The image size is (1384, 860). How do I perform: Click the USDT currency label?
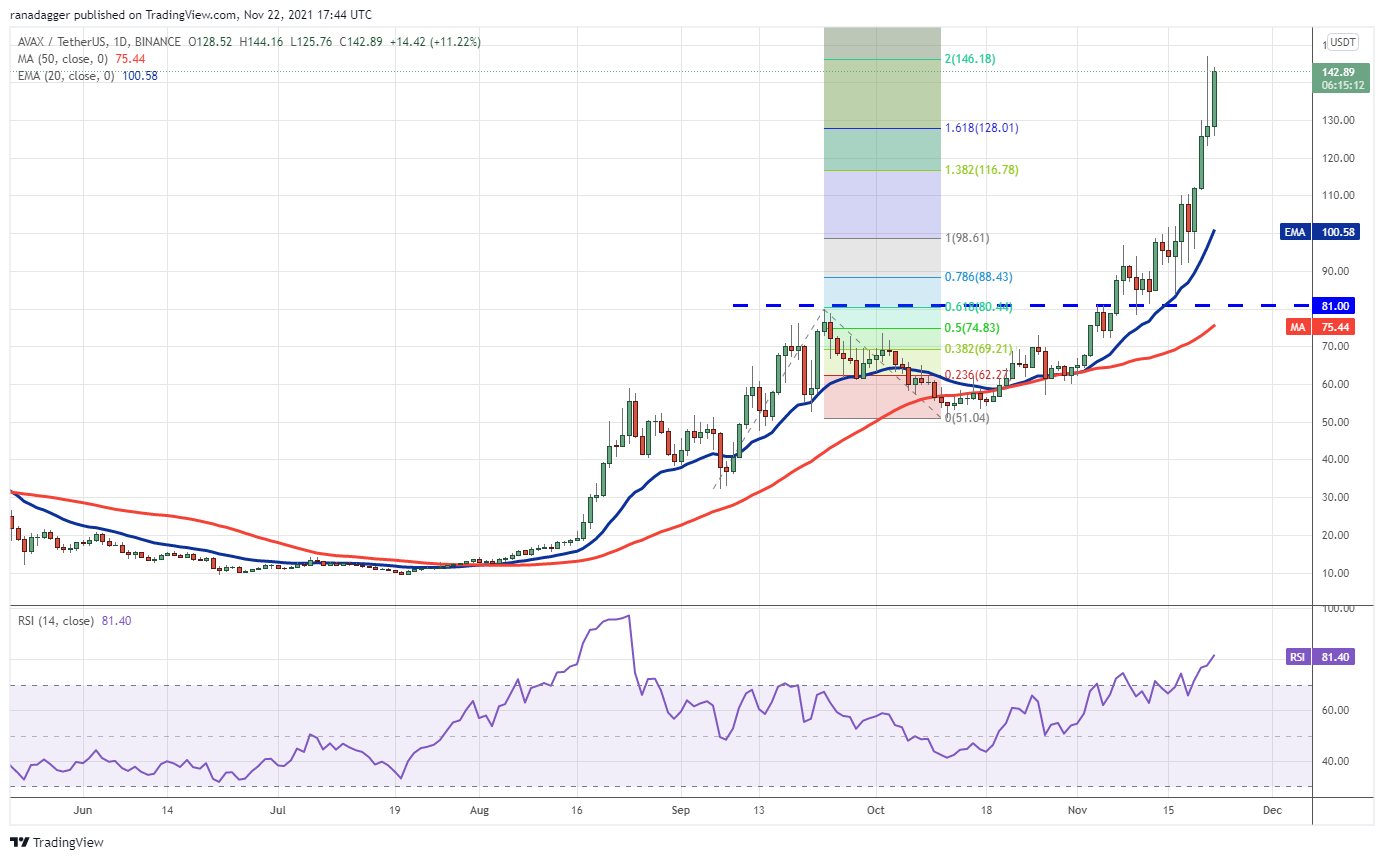click(1343, 43)
